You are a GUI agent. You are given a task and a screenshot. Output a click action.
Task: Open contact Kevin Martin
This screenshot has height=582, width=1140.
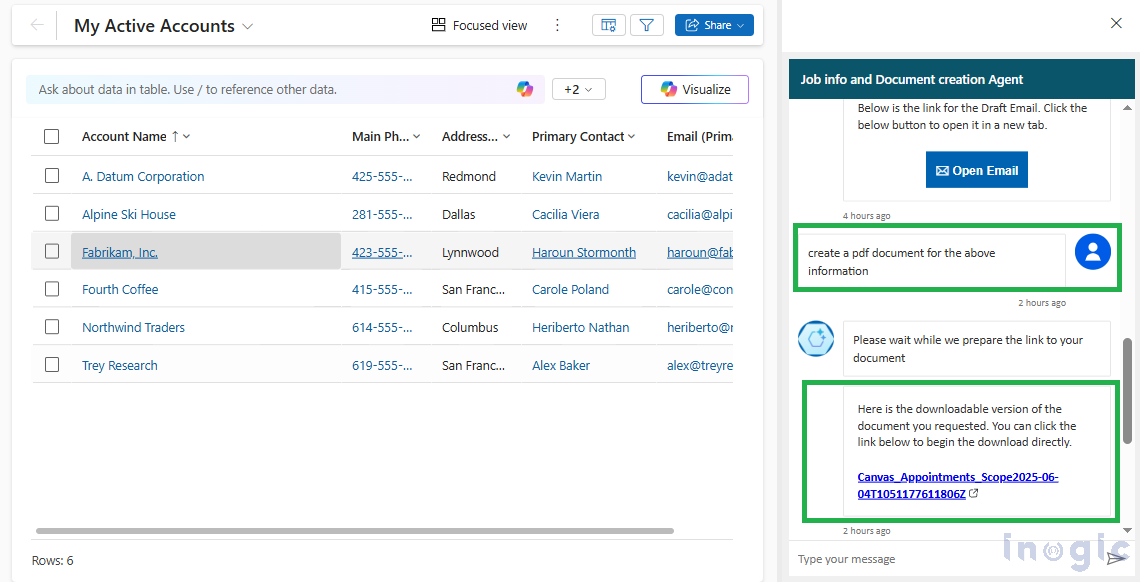coord(567,177)
